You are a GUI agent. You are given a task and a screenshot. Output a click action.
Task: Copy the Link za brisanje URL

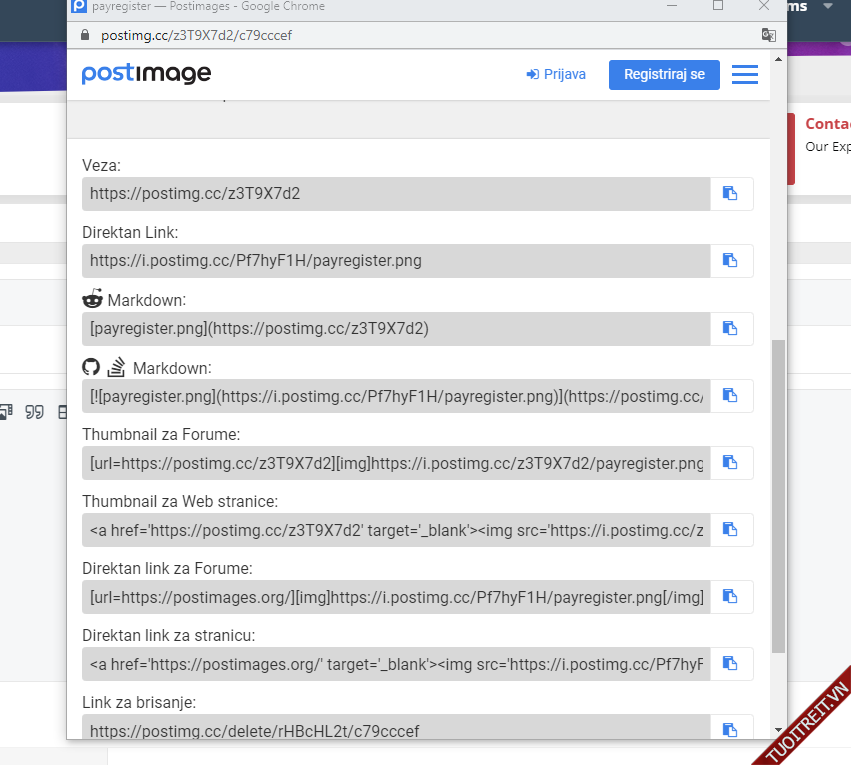[731, 729]
